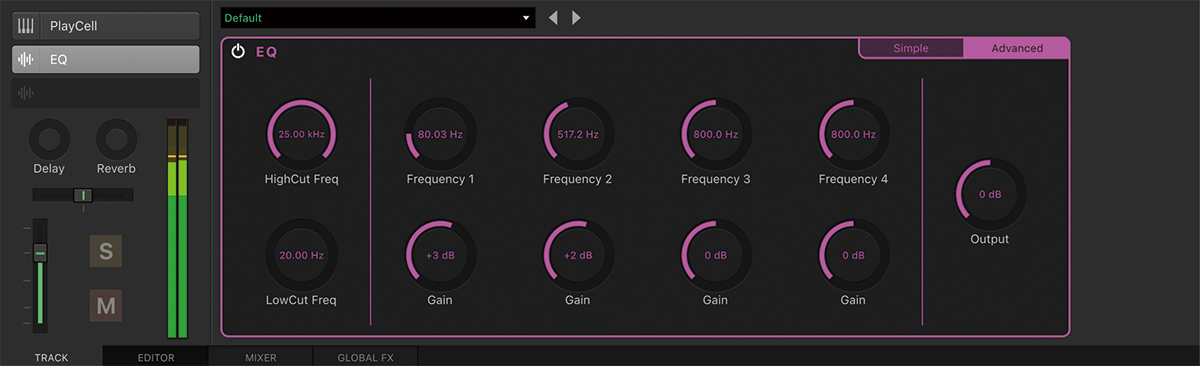Open the GLOBAL FX tab
1200x366 pixels.
click(365, 357)
